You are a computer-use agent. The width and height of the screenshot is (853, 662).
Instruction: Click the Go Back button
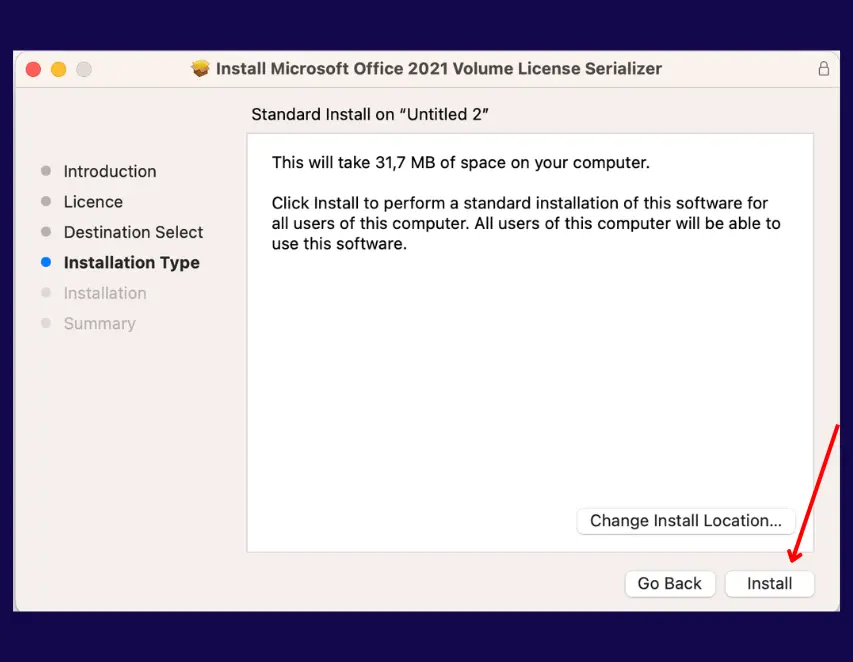click(x=670, y=584)
